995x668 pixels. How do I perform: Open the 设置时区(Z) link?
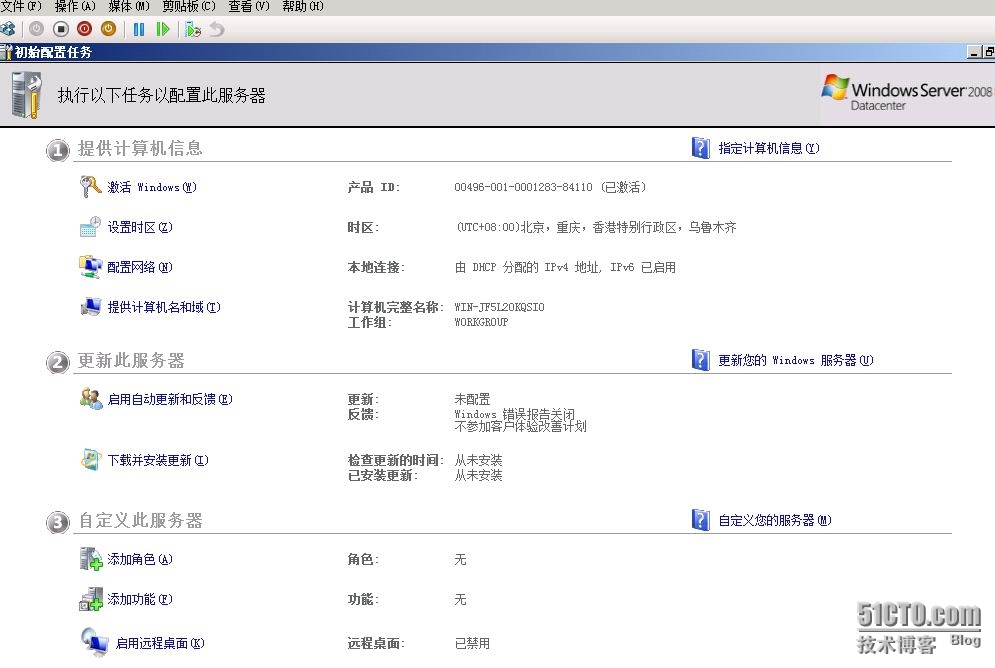point(140,227)
